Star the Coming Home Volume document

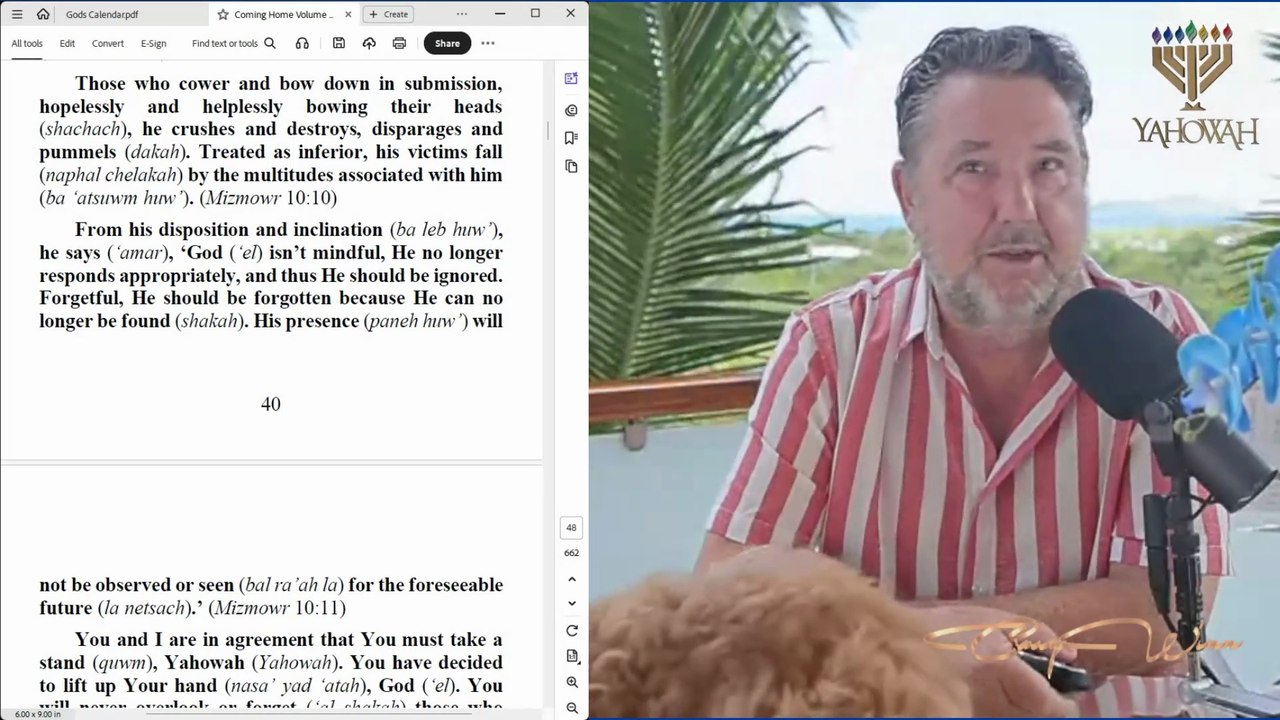coord(223,14)
